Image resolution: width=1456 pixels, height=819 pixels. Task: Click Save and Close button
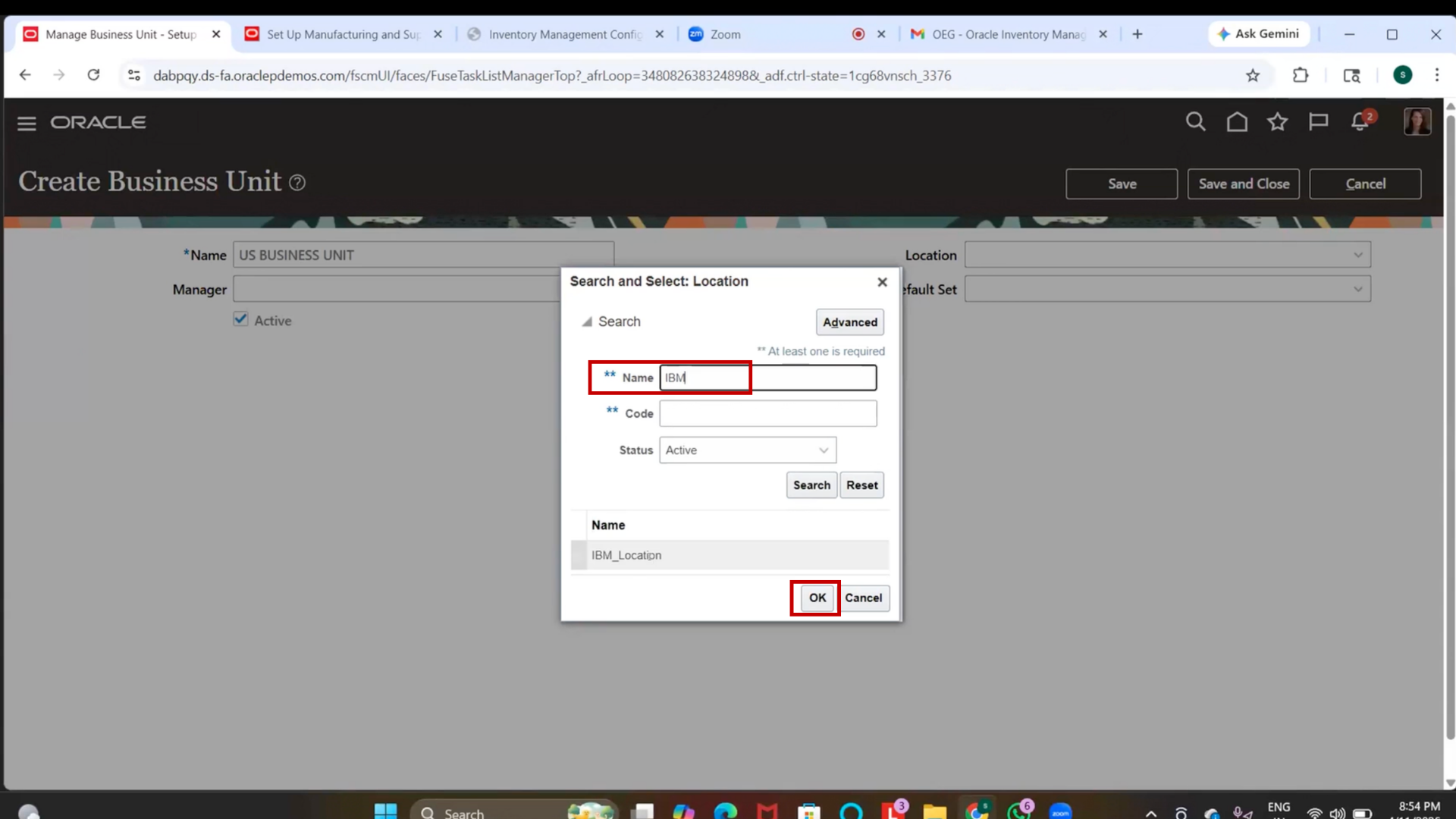pos(1244,184)
